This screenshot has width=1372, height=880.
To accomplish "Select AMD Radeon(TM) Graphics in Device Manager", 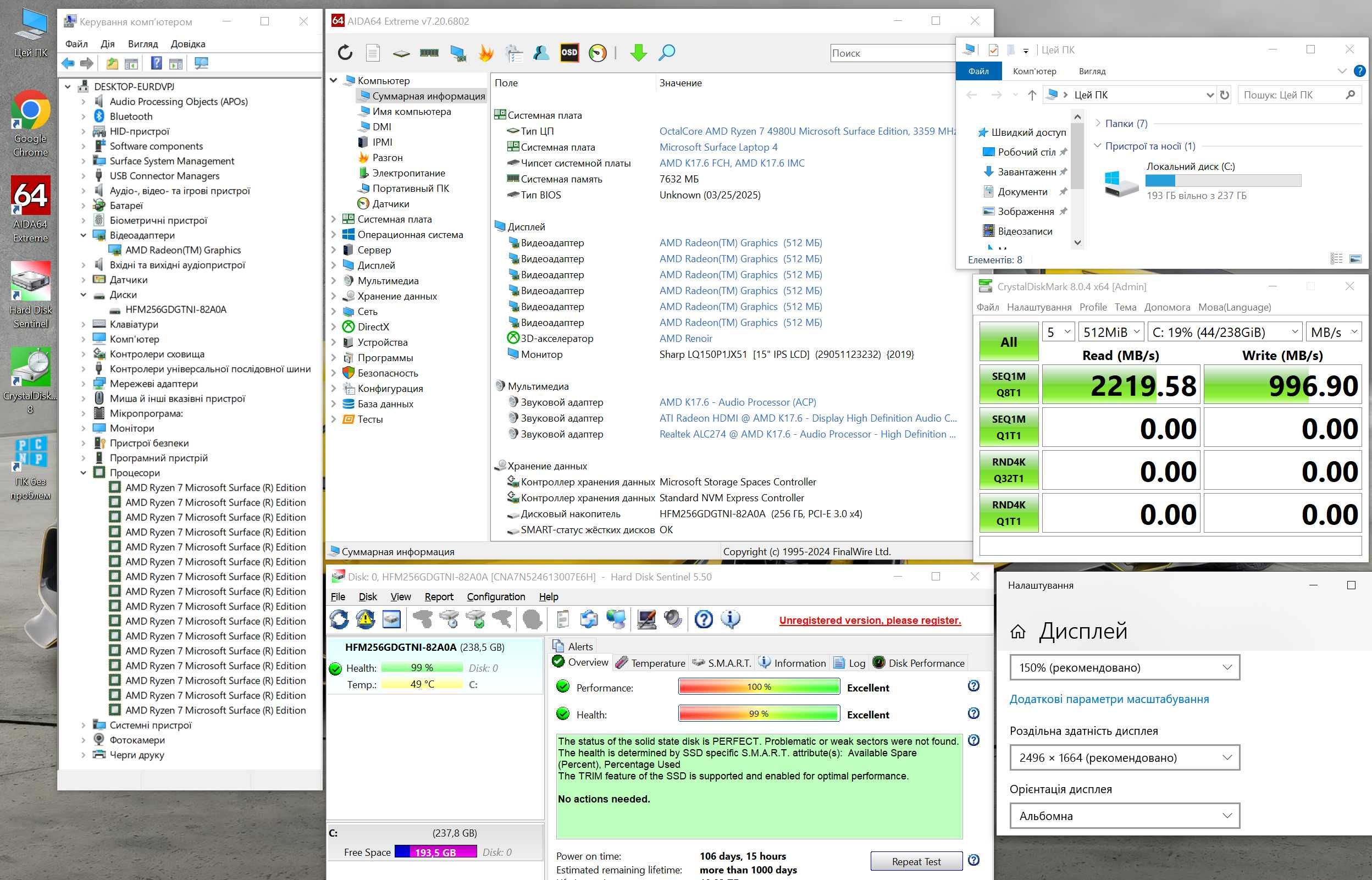I will coord(183,250).
